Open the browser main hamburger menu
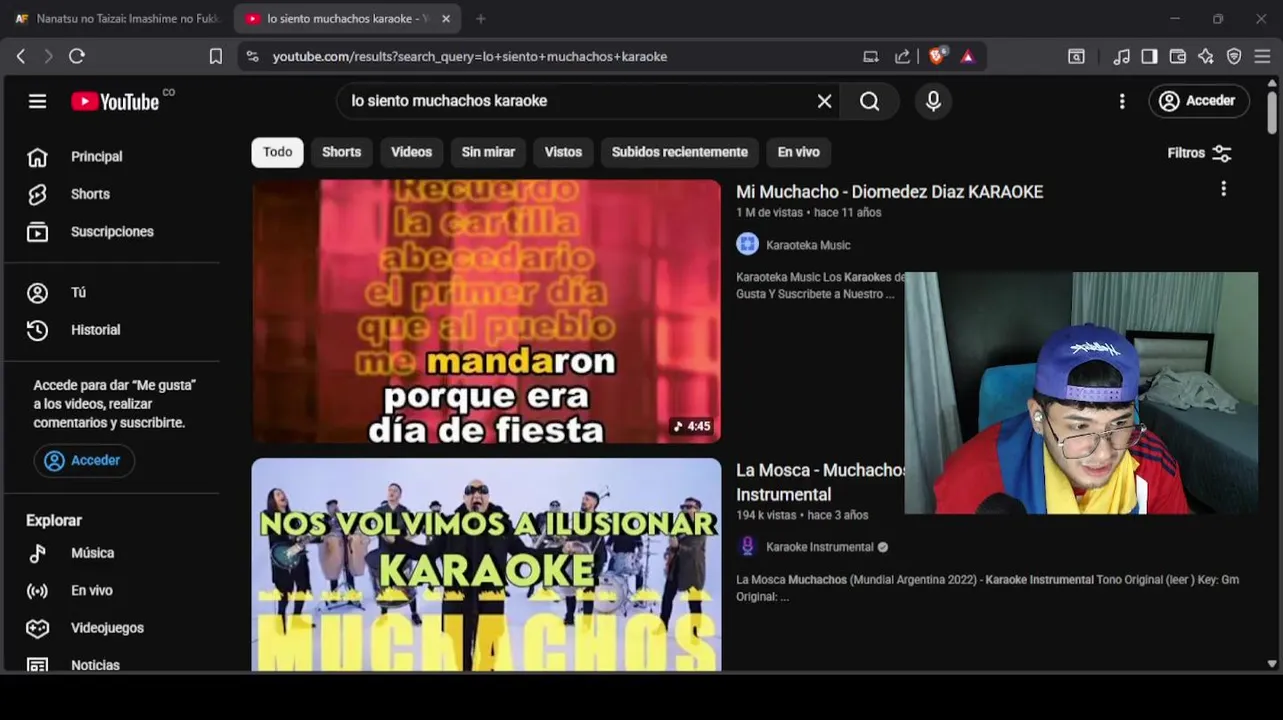Screen dimensions: 1283x720 (x=1262, y=57)
